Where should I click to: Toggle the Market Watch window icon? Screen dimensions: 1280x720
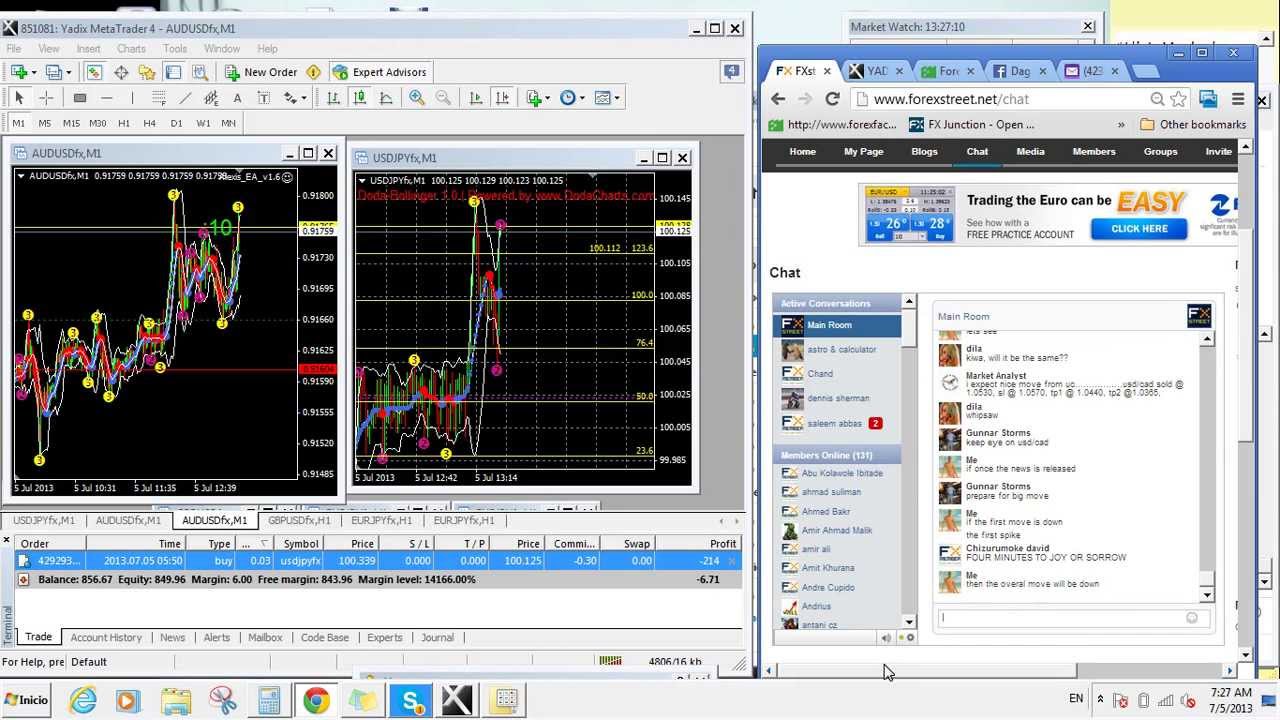point(94,72)
